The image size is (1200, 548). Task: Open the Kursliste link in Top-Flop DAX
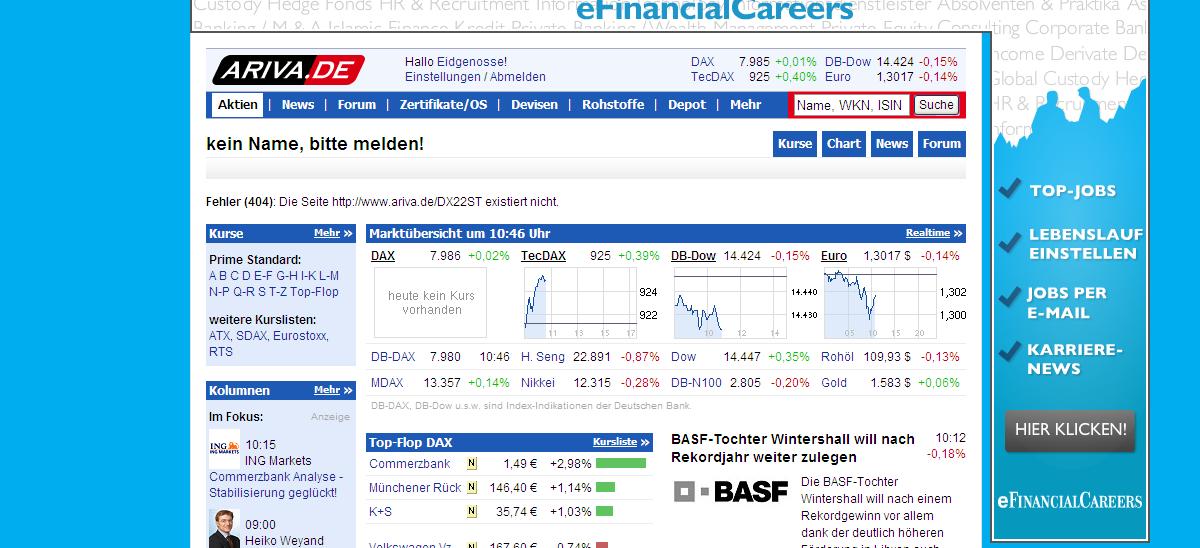click(x=621, y=442)
